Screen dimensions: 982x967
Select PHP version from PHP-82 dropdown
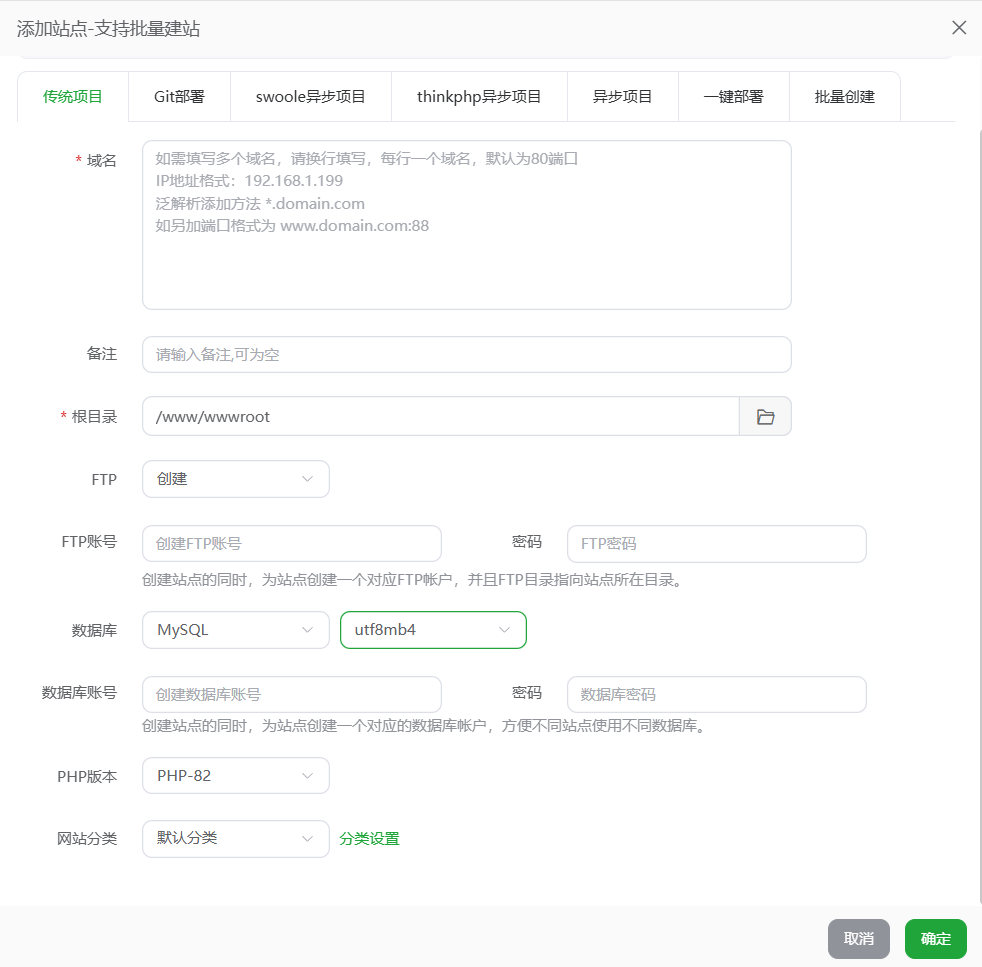tap(235, 776)
